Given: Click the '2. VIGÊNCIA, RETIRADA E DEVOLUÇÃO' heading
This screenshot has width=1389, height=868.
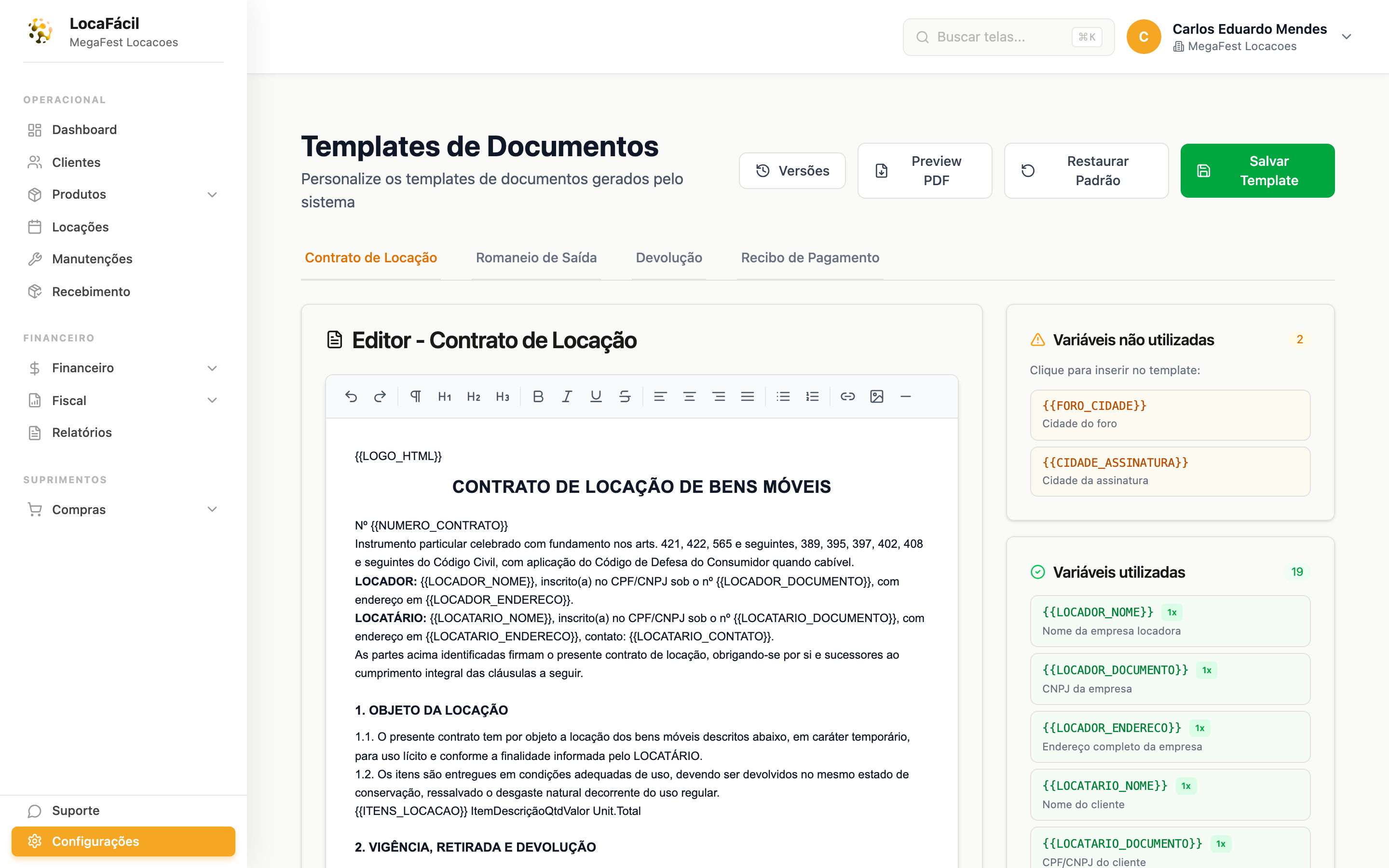Looking at the screenshot, I should pos(475,847).
